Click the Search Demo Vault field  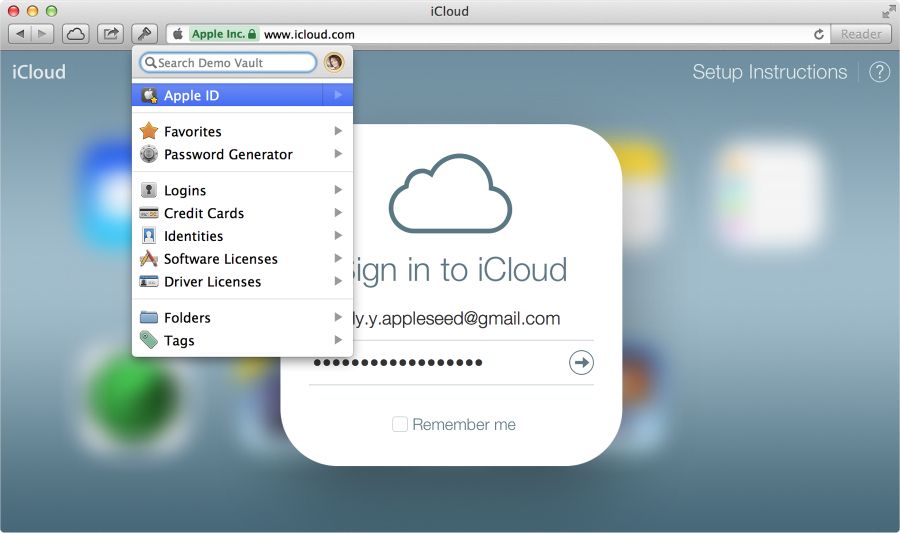coord(228,63)
